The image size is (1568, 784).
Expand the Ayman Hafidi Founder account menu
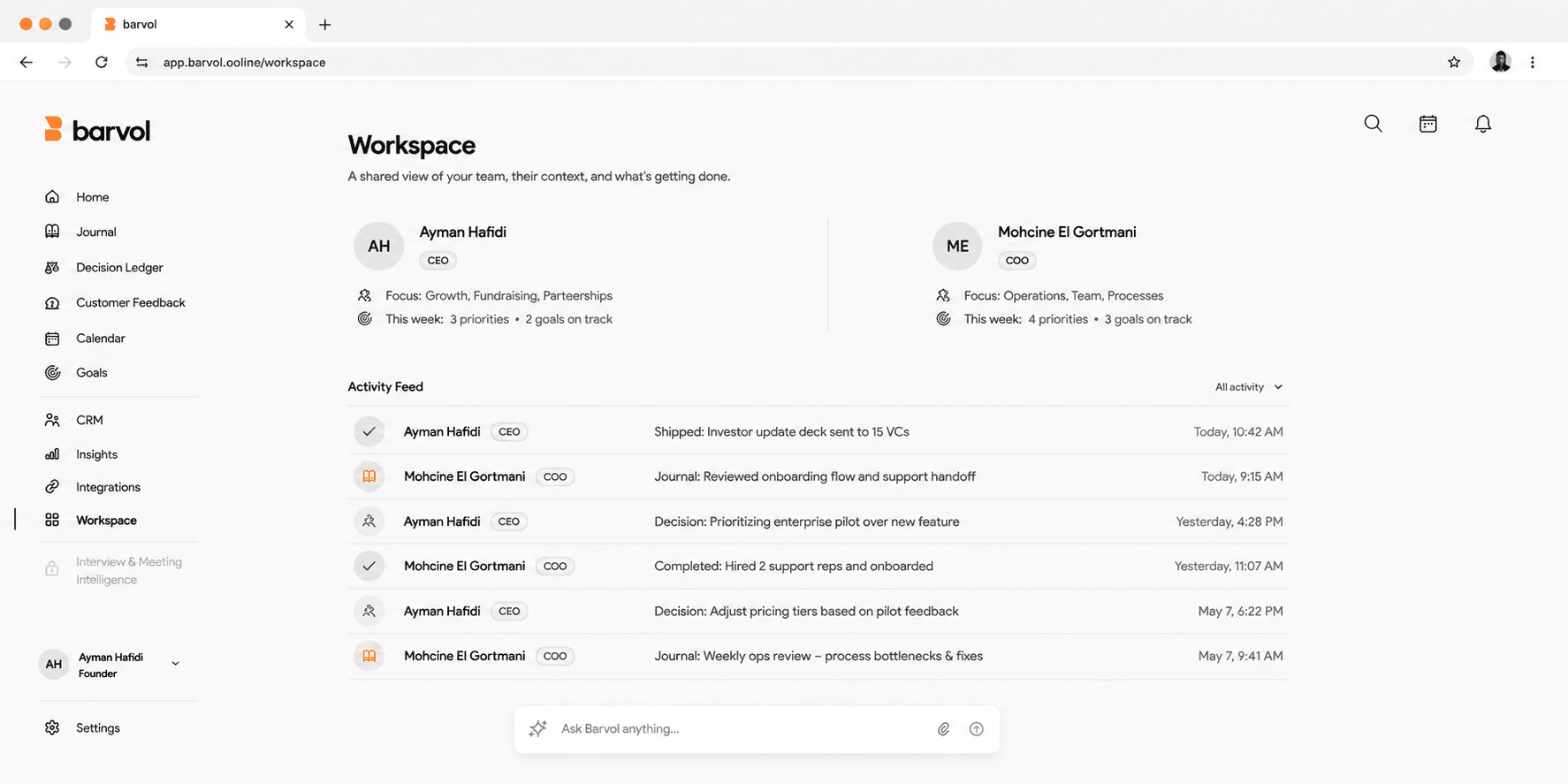tap(175, 664)
